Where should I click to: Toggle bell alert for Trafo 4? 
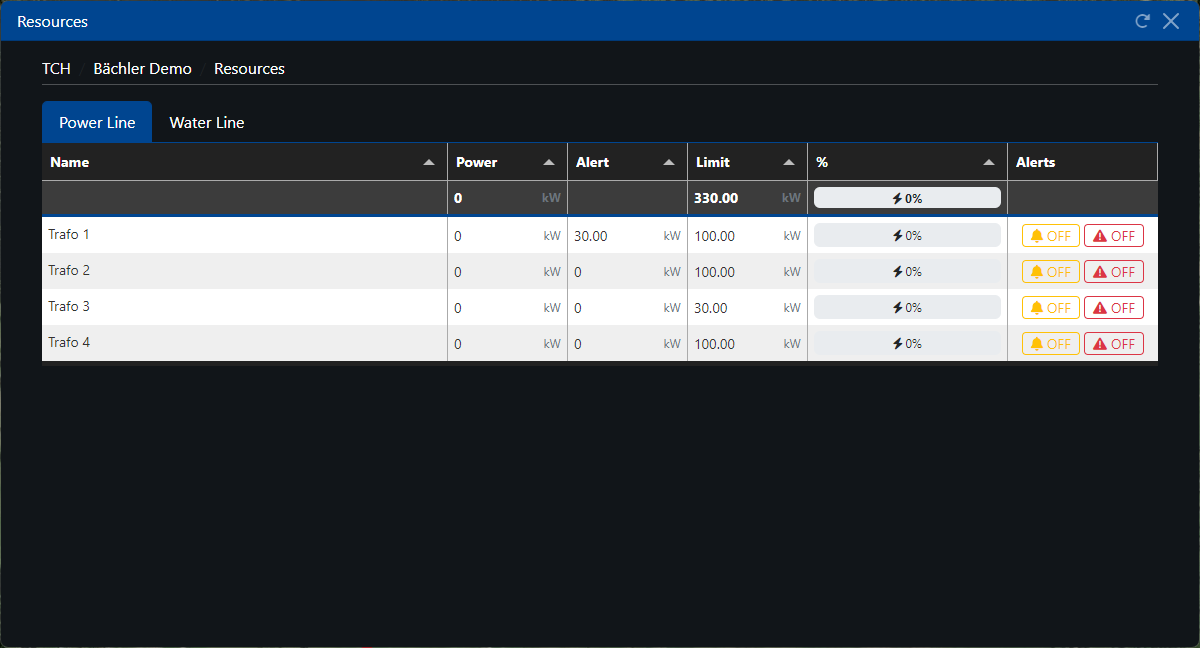coord(1050,344)
